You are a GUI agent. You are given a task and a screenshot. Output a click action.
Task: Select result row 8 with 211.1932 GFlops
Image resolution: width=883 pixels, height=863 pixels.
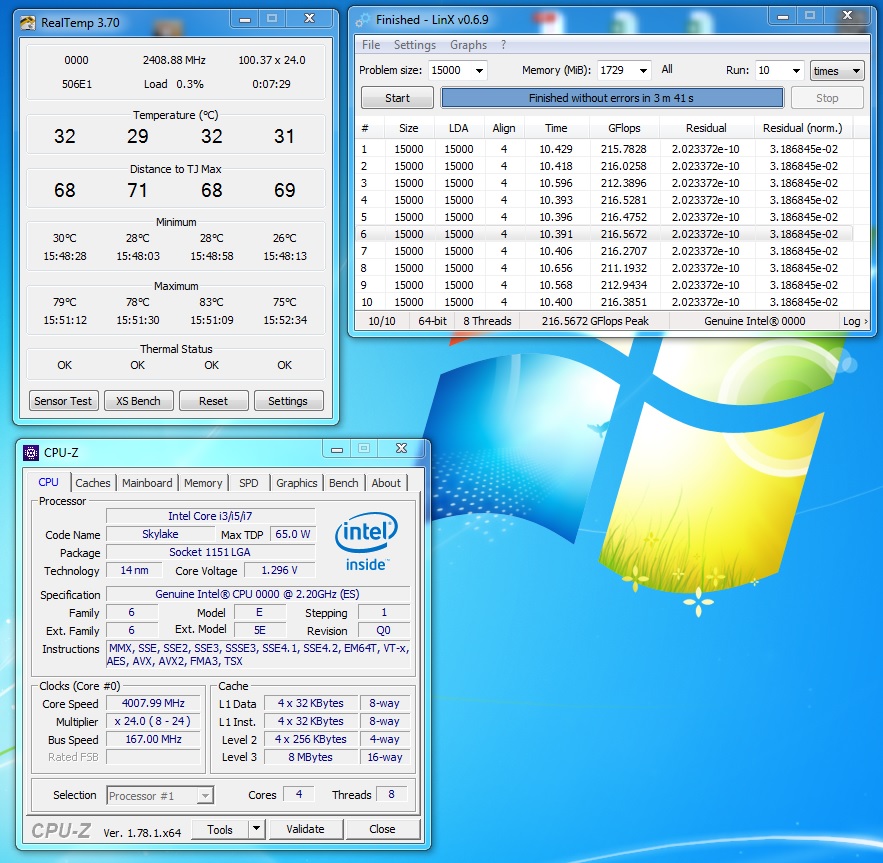[x=605, y=268]
